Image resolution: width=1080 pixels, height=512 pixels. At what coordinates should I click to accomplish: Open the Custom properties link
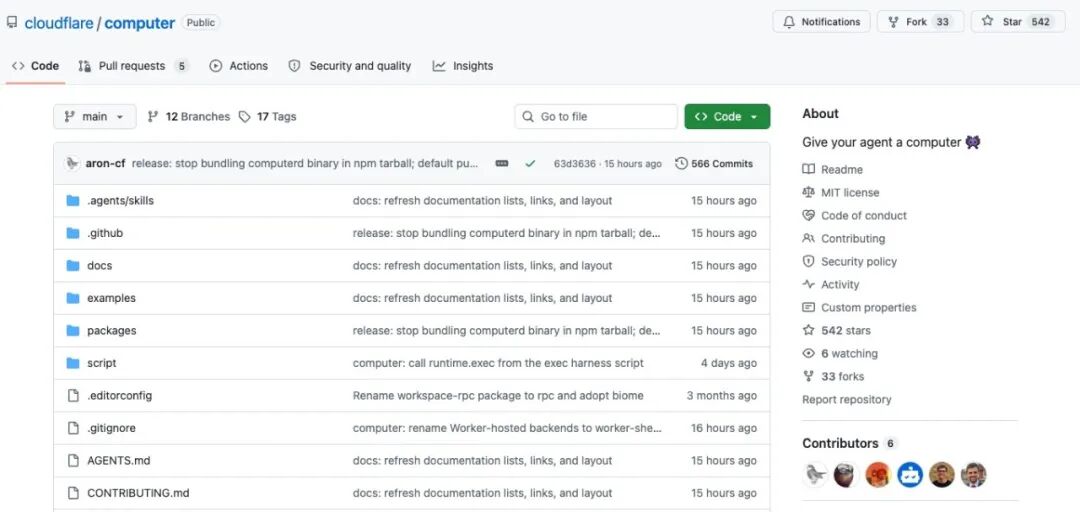tap(869, 307)
